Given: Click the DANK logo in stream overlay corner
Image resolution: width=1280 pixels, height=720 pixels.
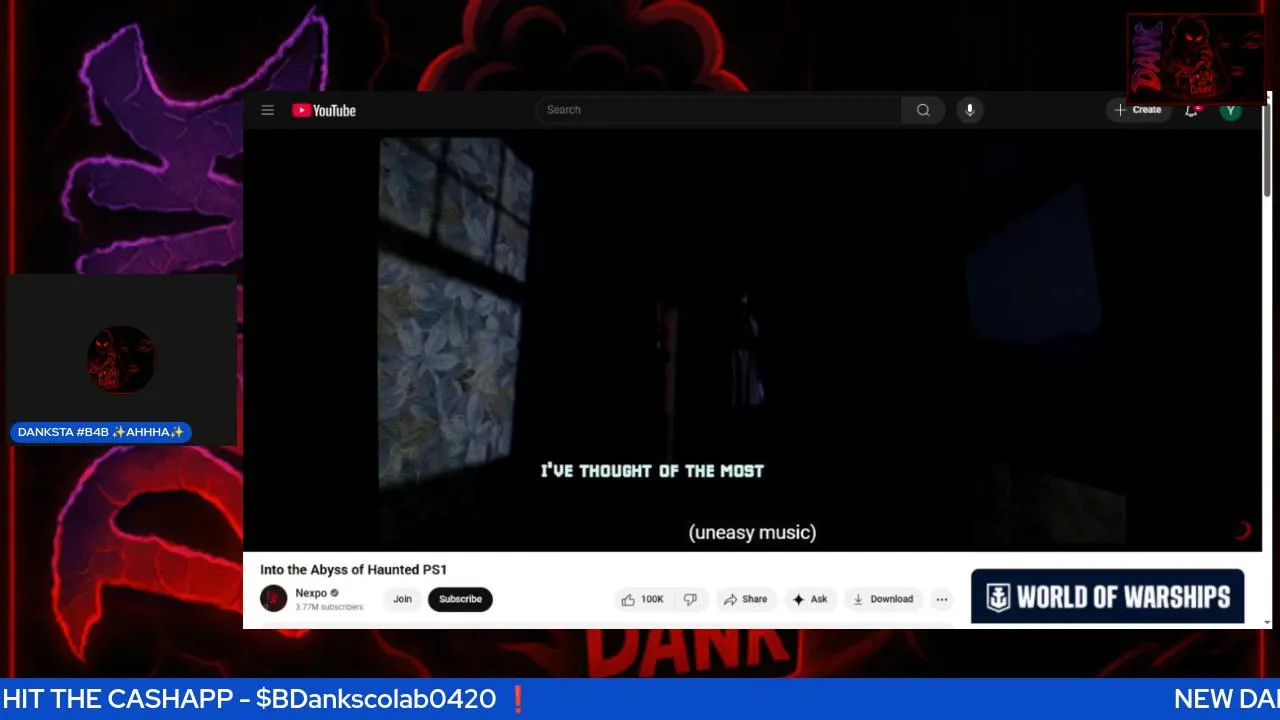Looking at the screenshot, I should pos(1195,58).
